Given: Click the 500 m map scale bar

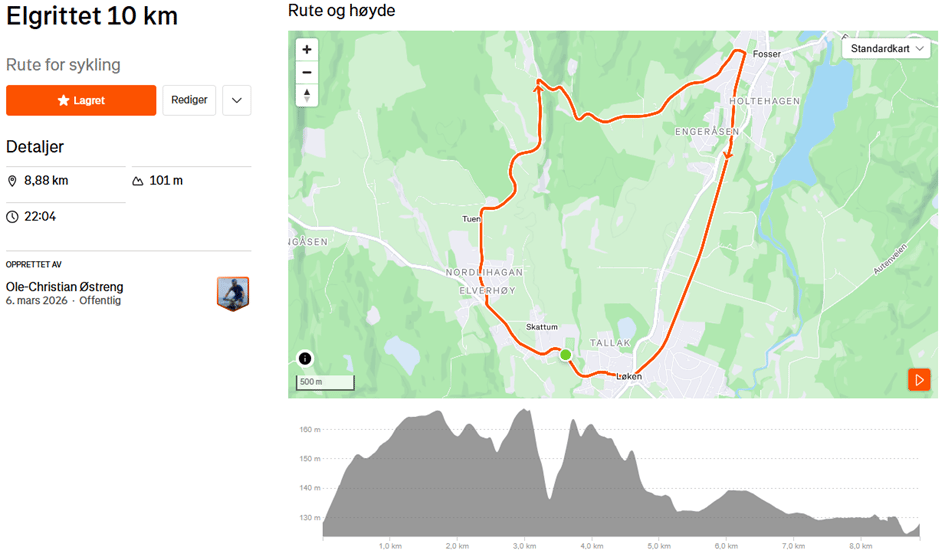Looking at the screenshot, I should [325, 382].
